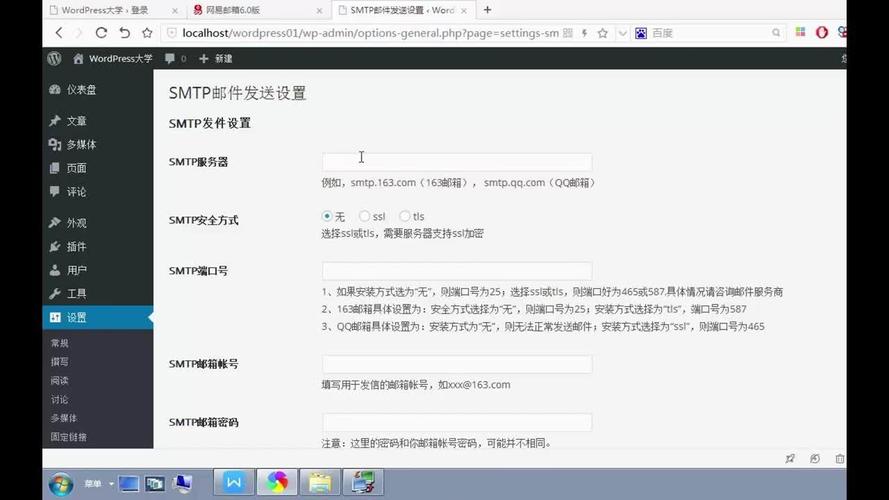Click the pin icon in browser status bar

[790, 459]
